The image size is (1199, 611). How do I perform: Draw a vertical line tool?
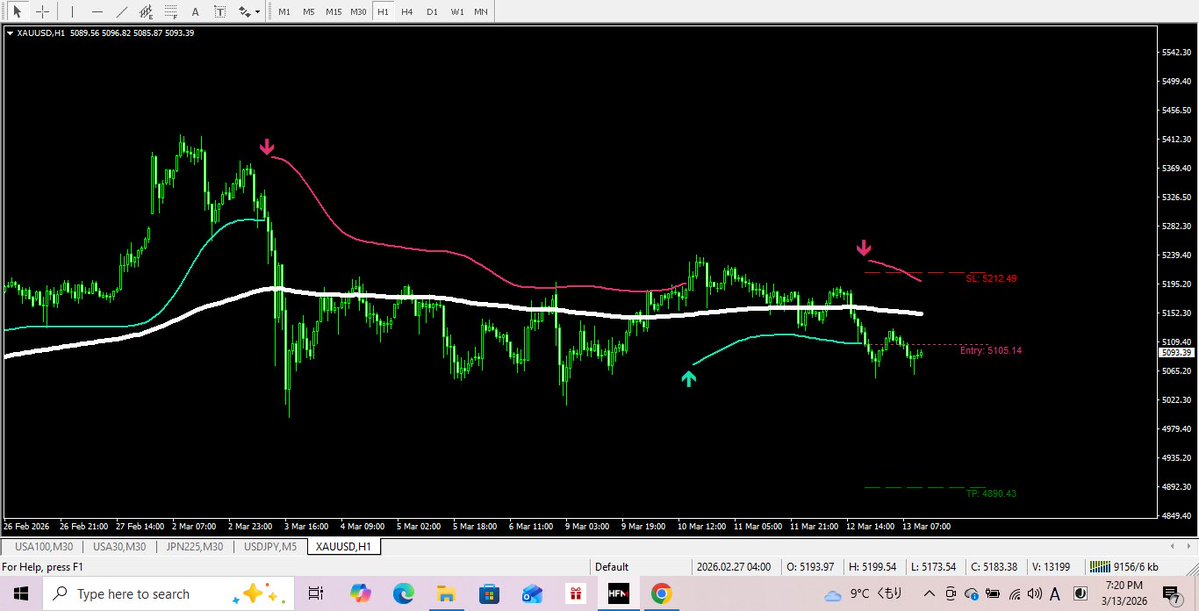pos(73,11)
